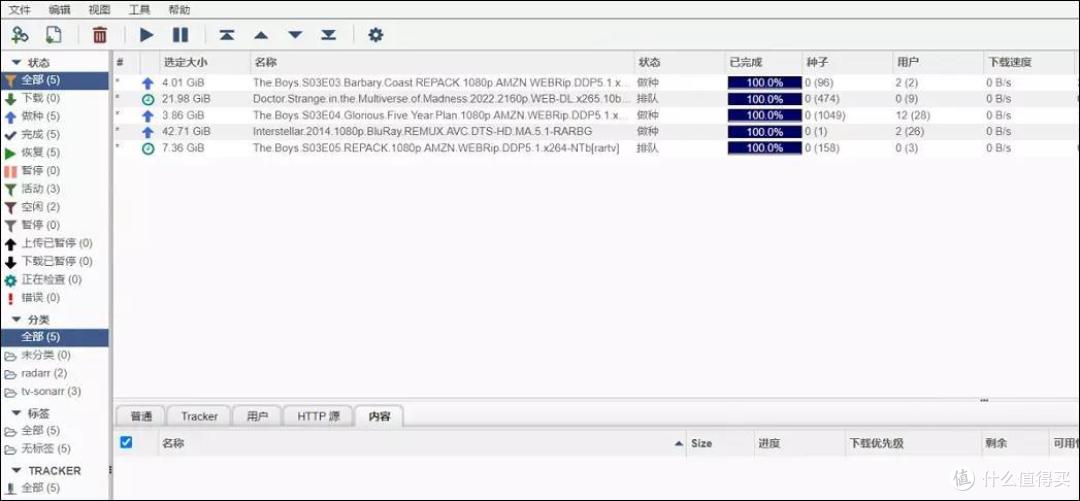Click progress bar of The.Boys.S03E05 torrent

coord(765,148)
